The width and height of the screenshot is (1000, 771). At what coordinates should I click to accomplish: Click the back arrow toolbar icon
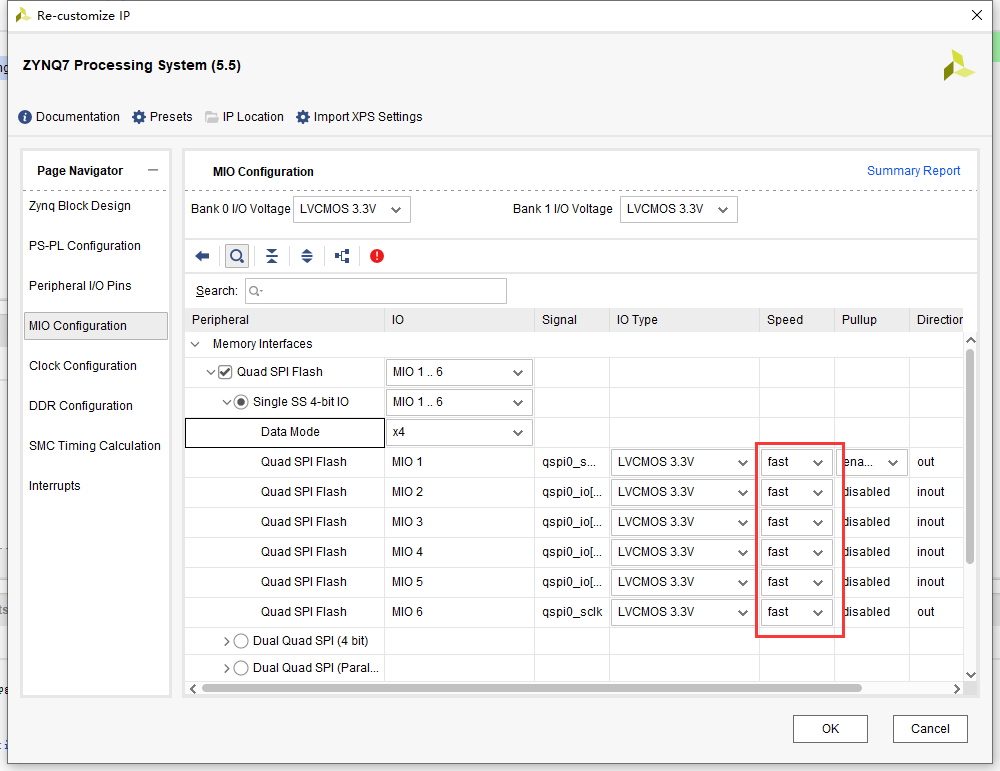(202, 256)
